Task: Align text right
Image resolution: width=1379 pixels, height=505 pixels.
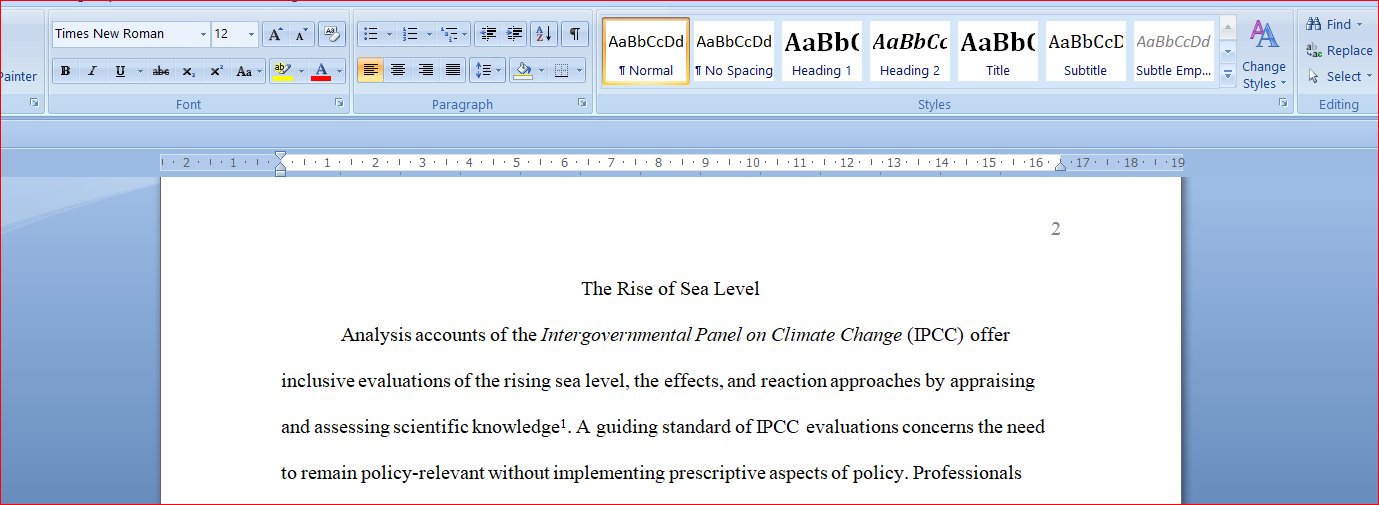Action: pyautogui.click(x=426, y=70)
